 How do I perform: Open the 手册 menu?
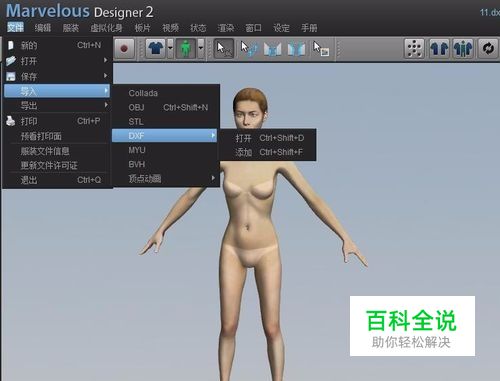[x=309, y=28]
